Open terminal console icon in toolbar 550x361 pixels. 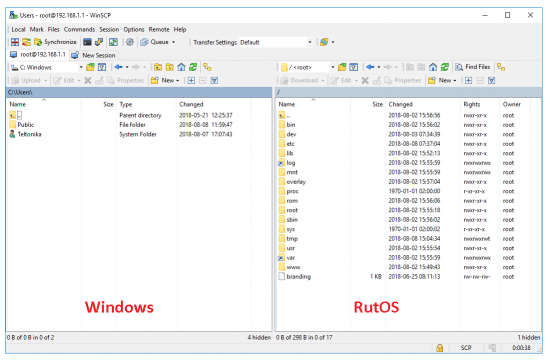pos(87,42)
